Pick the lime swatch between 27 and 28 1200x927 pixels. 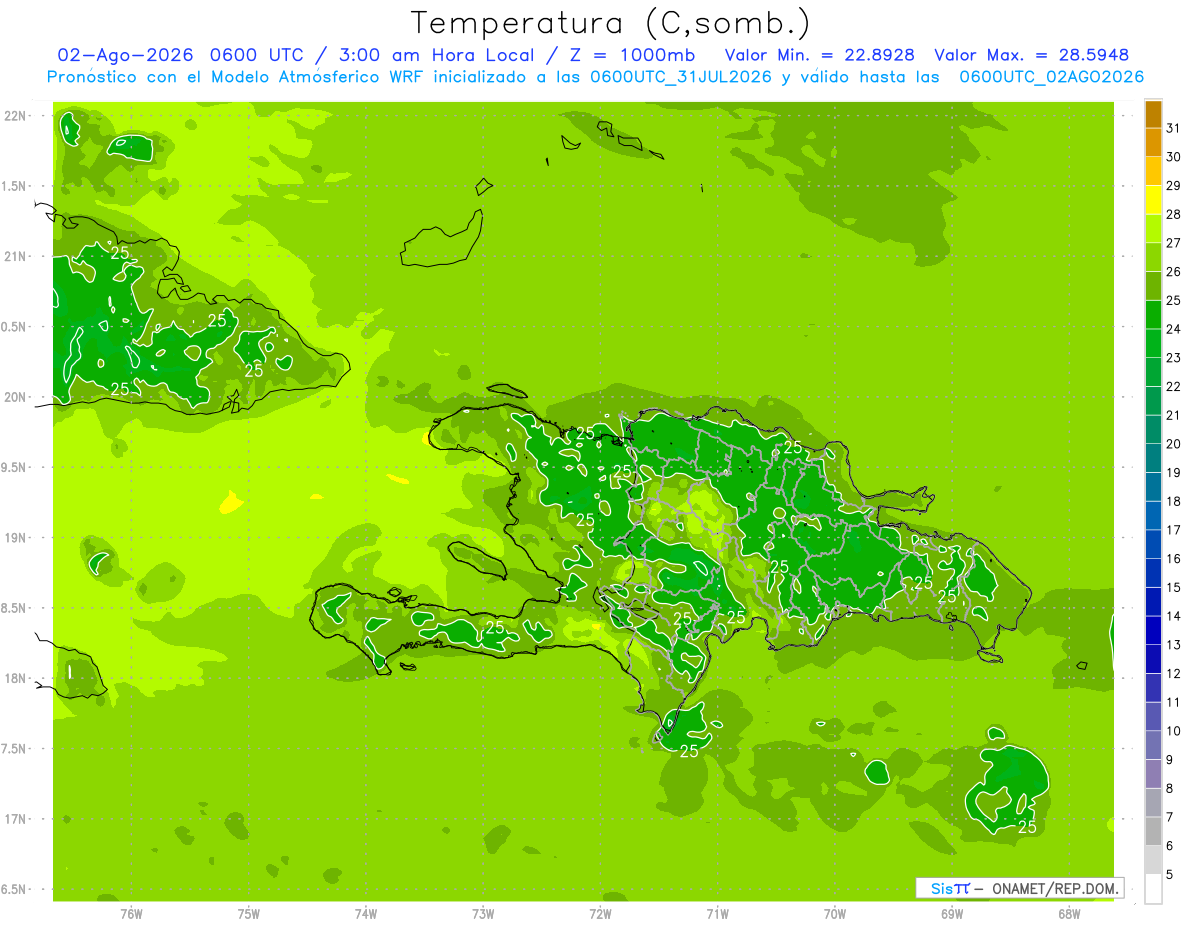[1153, 229]
